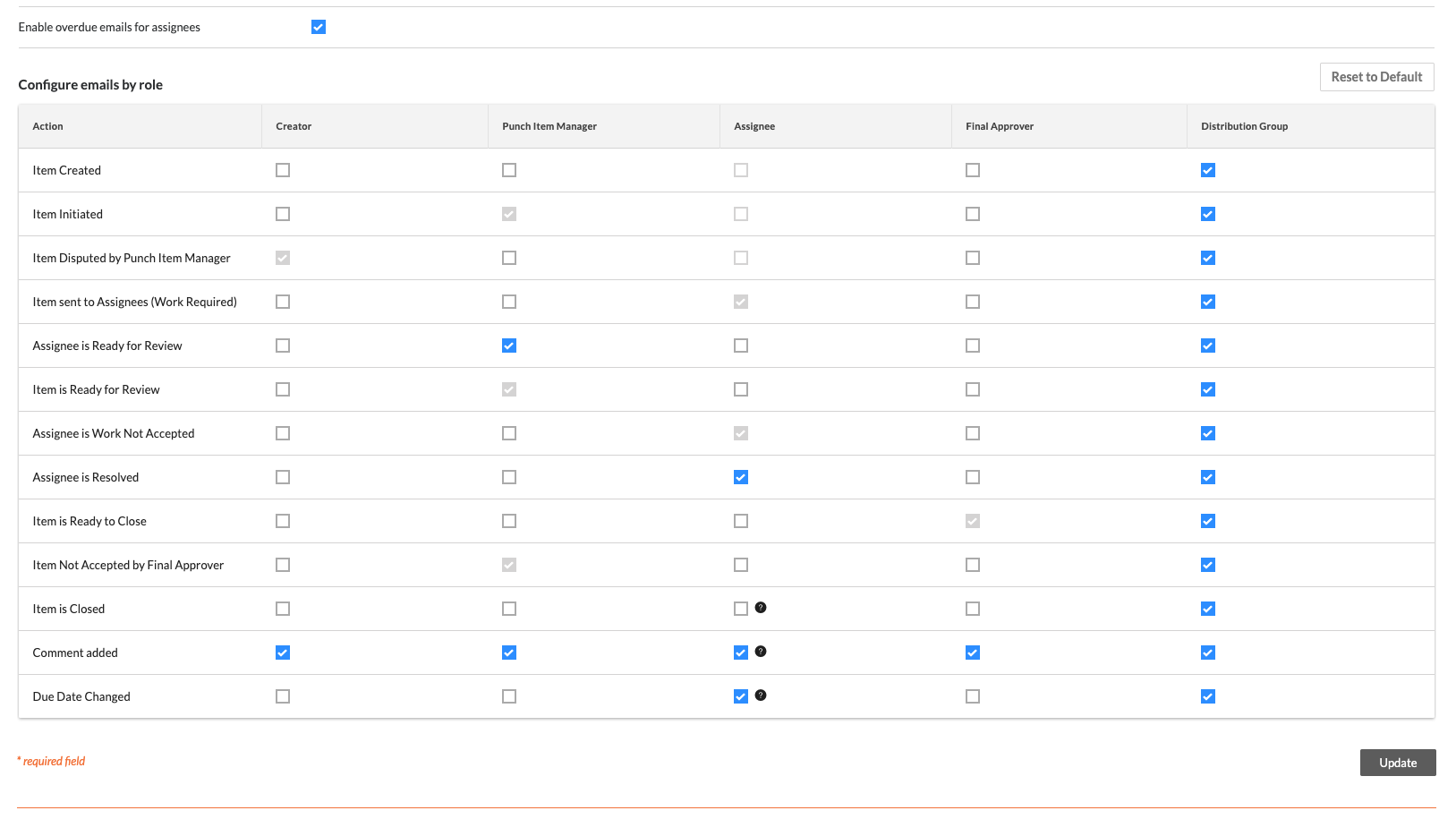Check Final Approver box for Item is Closed

973,609
